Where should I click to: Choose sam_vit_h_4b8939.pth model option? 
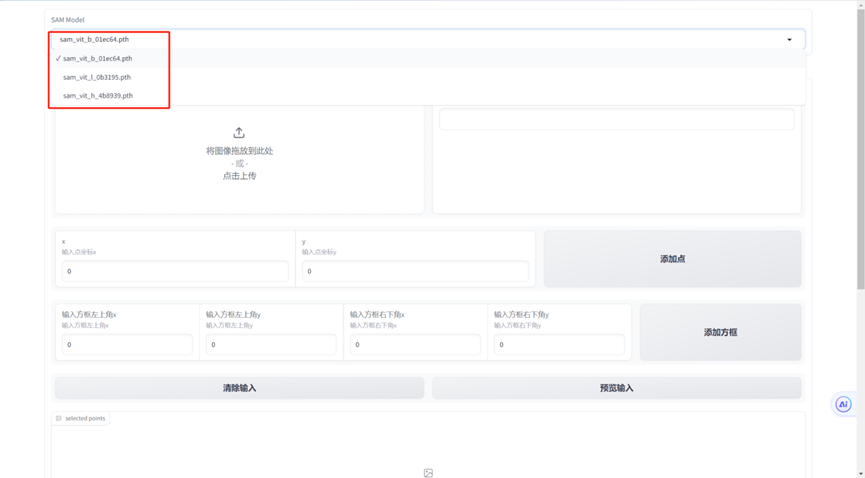tap(429, 95)
